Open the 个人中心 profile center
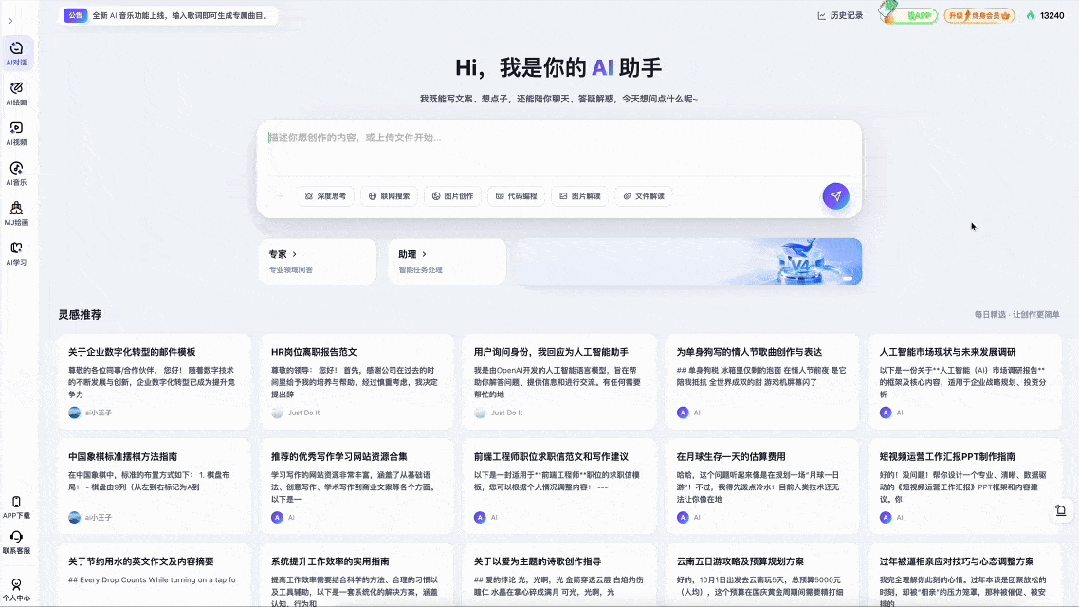Viewport: 1079px width, 607px height. [17, 590]
